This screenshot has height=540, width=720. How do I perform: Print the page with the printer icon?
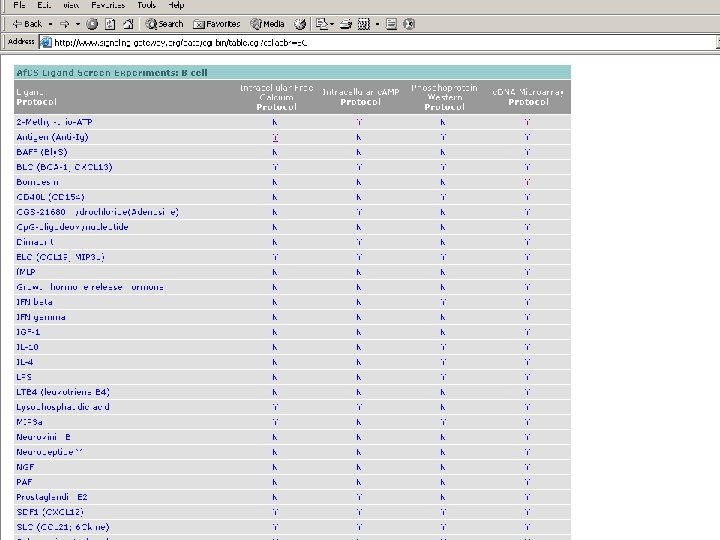[x=346, y=24]
